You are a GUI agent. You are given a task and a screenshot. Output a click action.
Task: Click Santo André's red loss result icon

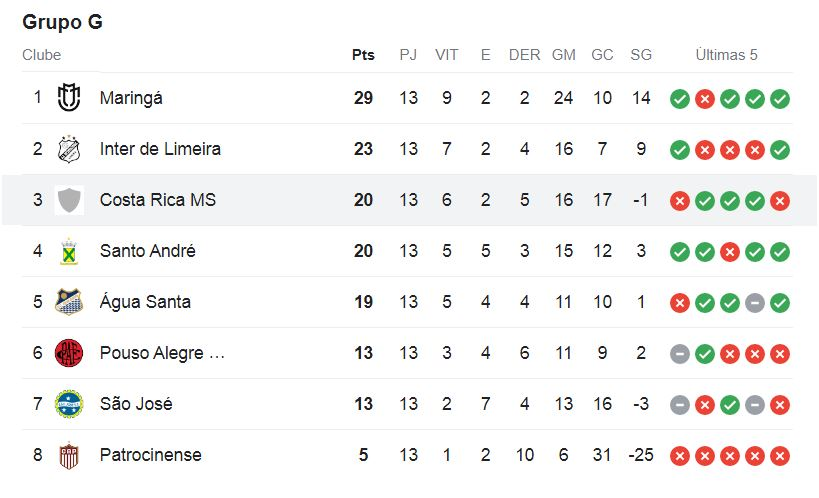[x=730, y=252]
